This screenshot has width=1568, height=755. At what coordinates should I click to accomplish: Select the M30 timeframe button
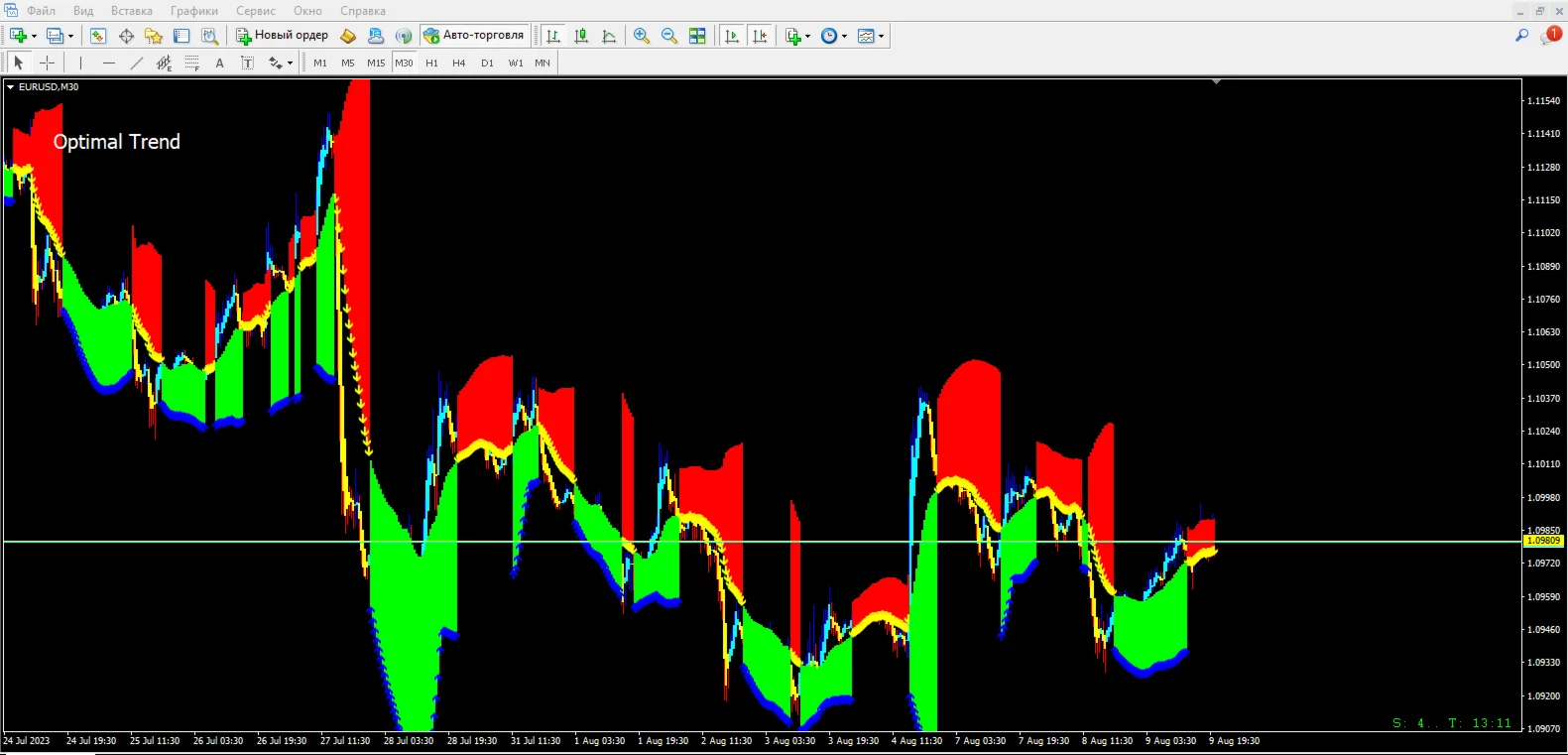pyautogui.click(x=404, y=63)
